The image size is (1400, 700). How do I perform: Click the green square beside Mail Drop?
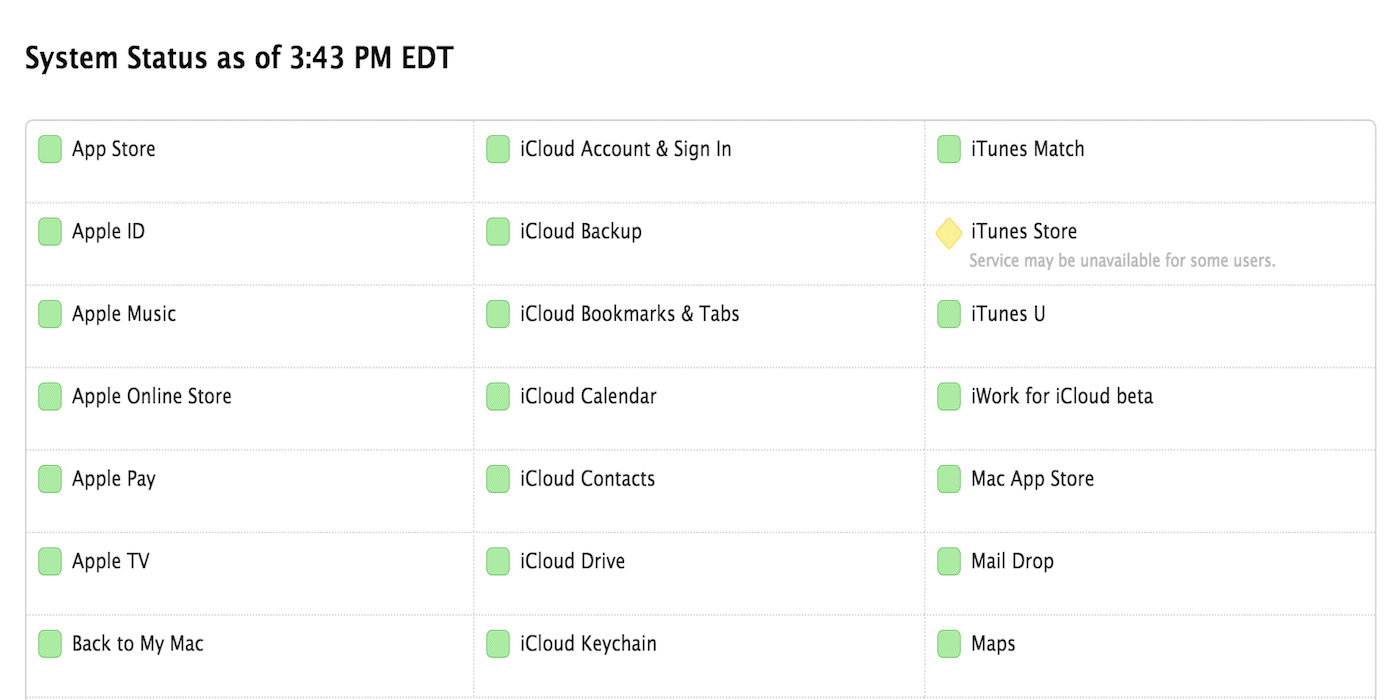tap(948, 561)
